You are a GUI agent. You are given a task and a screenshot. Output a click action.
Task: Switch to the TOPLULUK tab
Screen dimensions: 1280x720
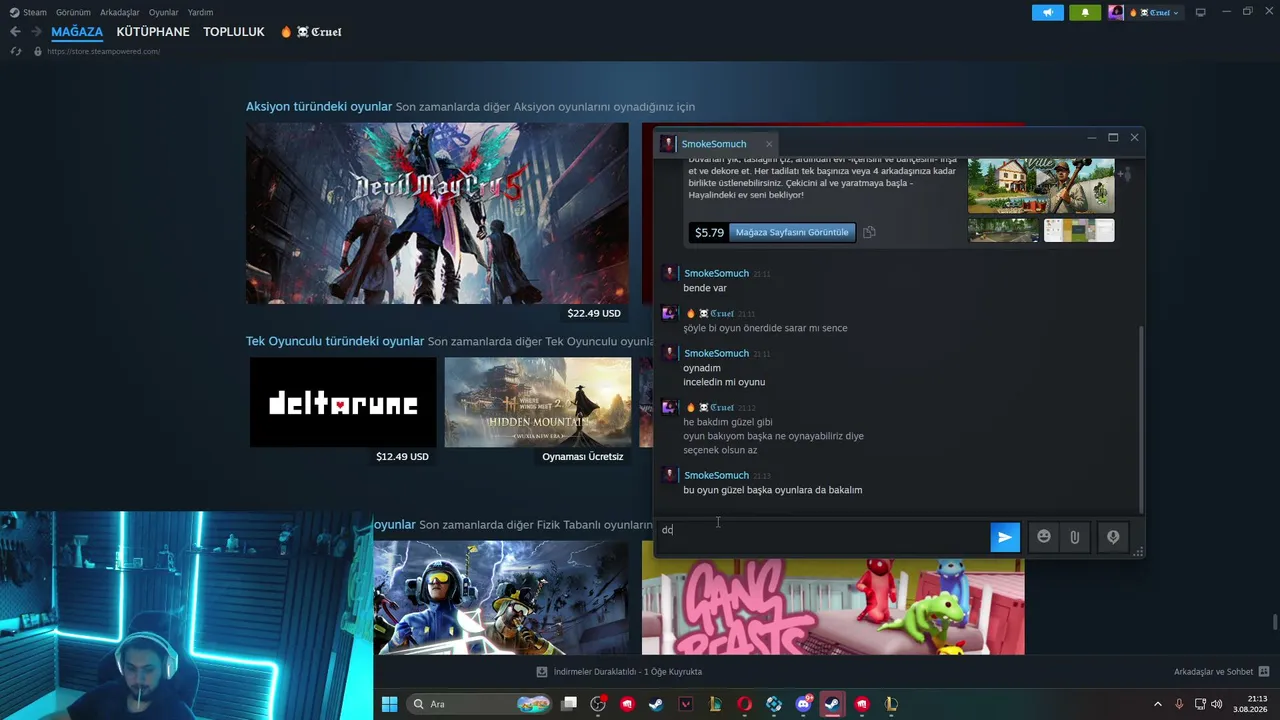coord(234,32)
